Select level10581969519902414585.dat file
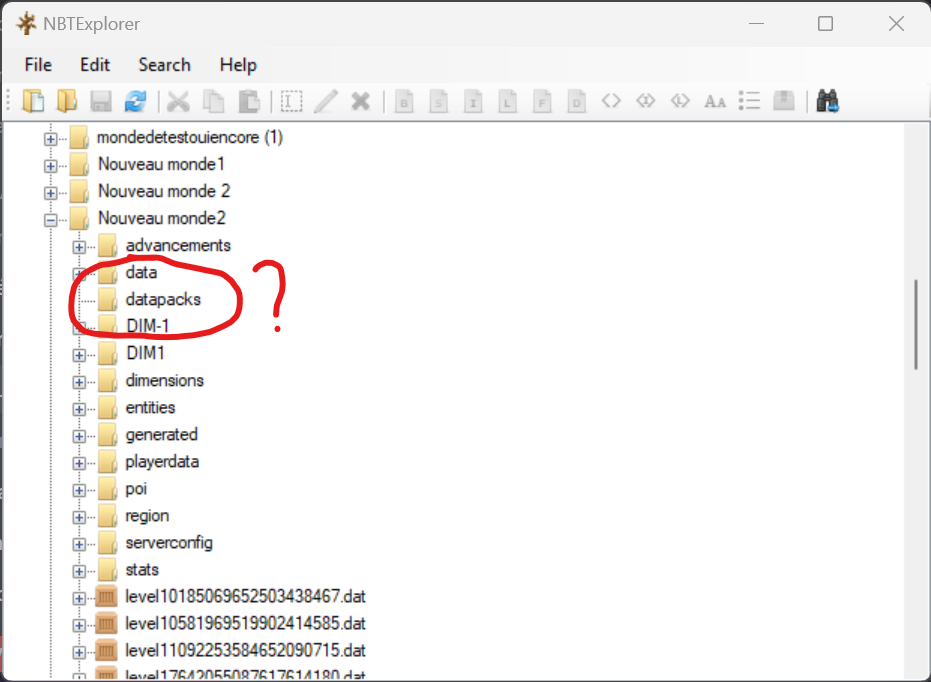 click(245, 623)
